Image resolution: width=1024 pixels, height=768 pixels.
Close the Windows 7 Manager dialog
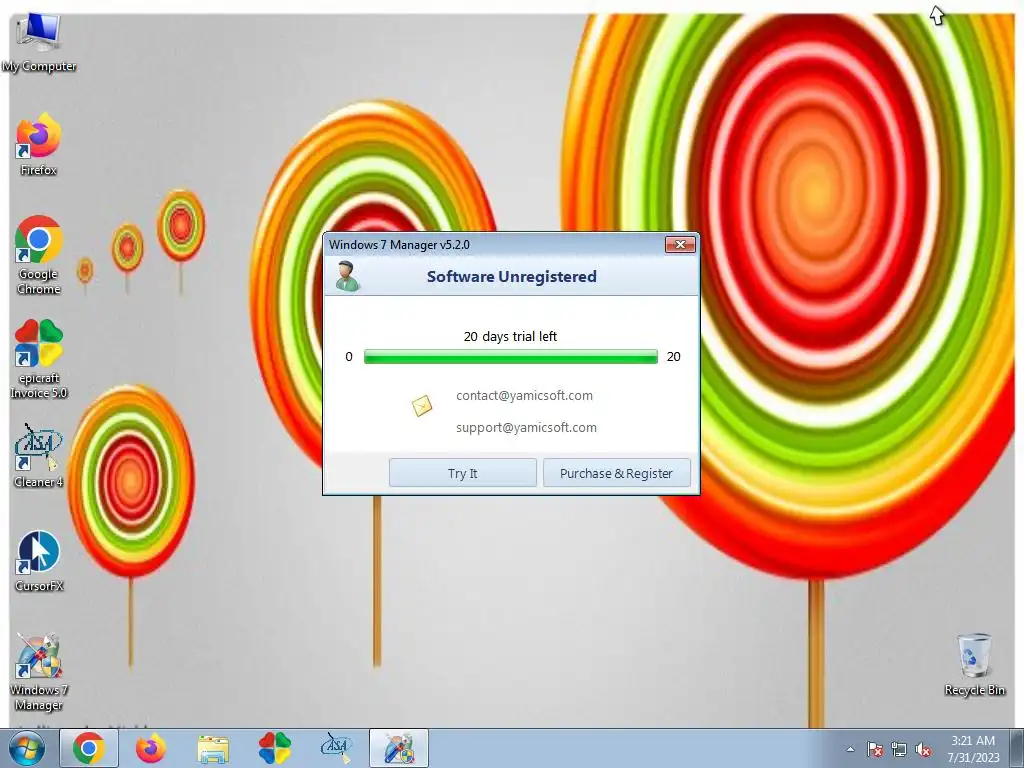tap(680, 244)
